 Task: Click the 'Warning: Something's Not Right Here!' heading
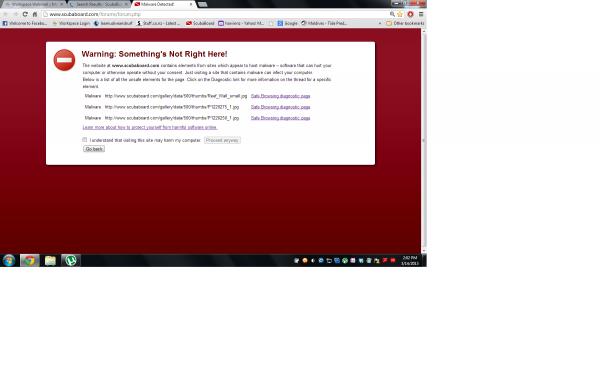tap(154, 54)
